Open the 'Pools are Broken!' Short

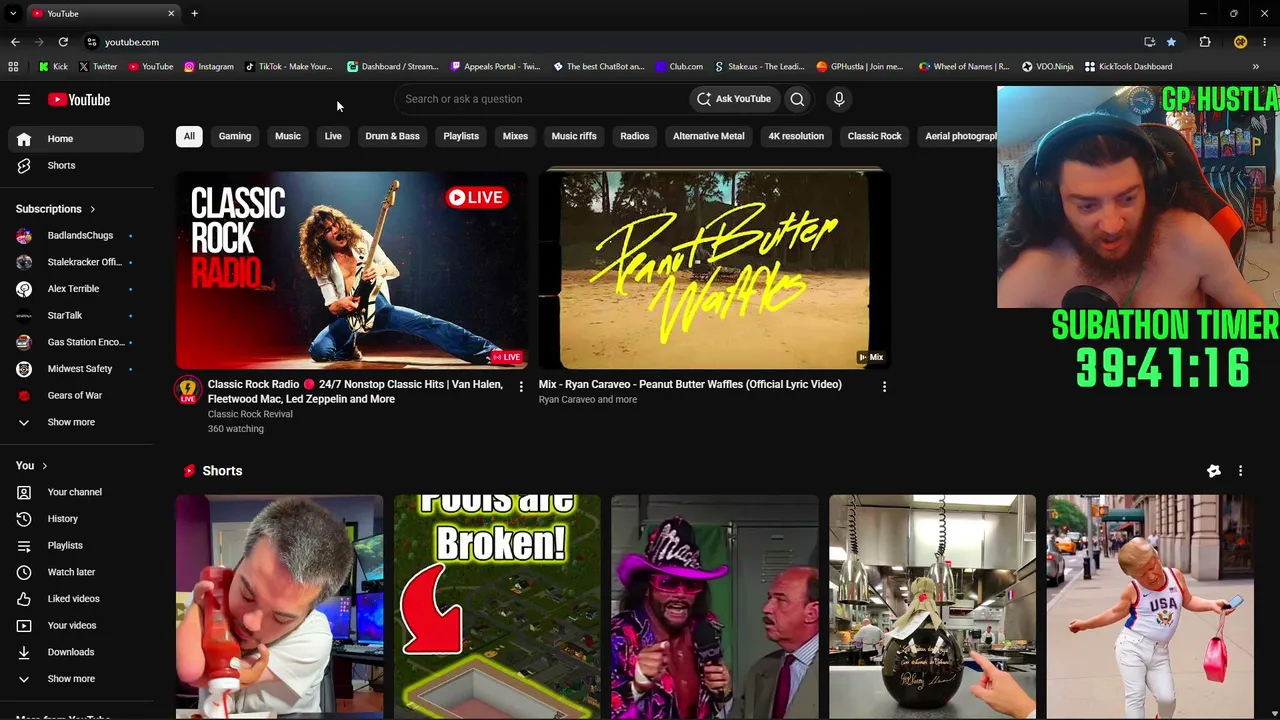click(x=497, y=606)
